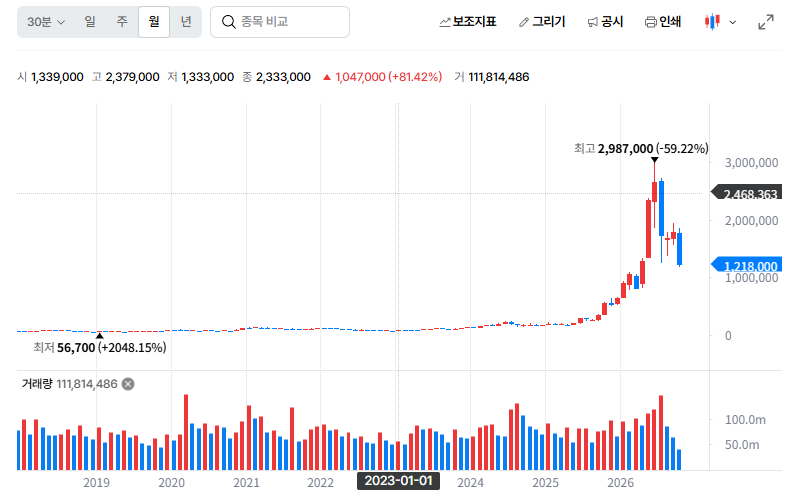This screenshot has width=791, height=501.
Task: Click the 종 2,333,000 close value
Action: click(276, 77)
